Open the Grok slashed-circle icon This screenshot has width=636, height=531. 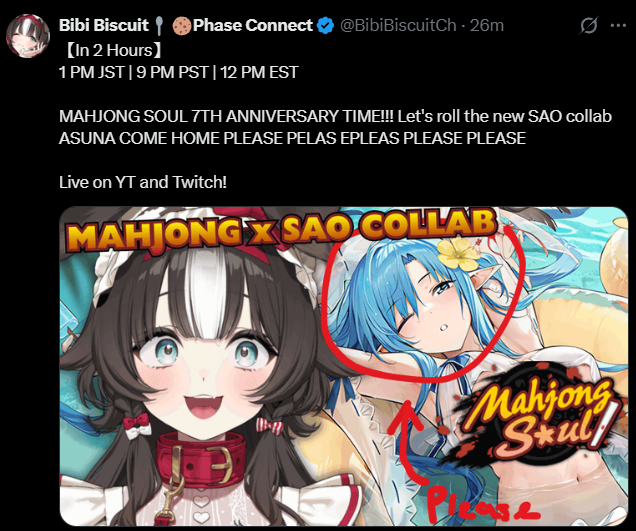(589, 26)
